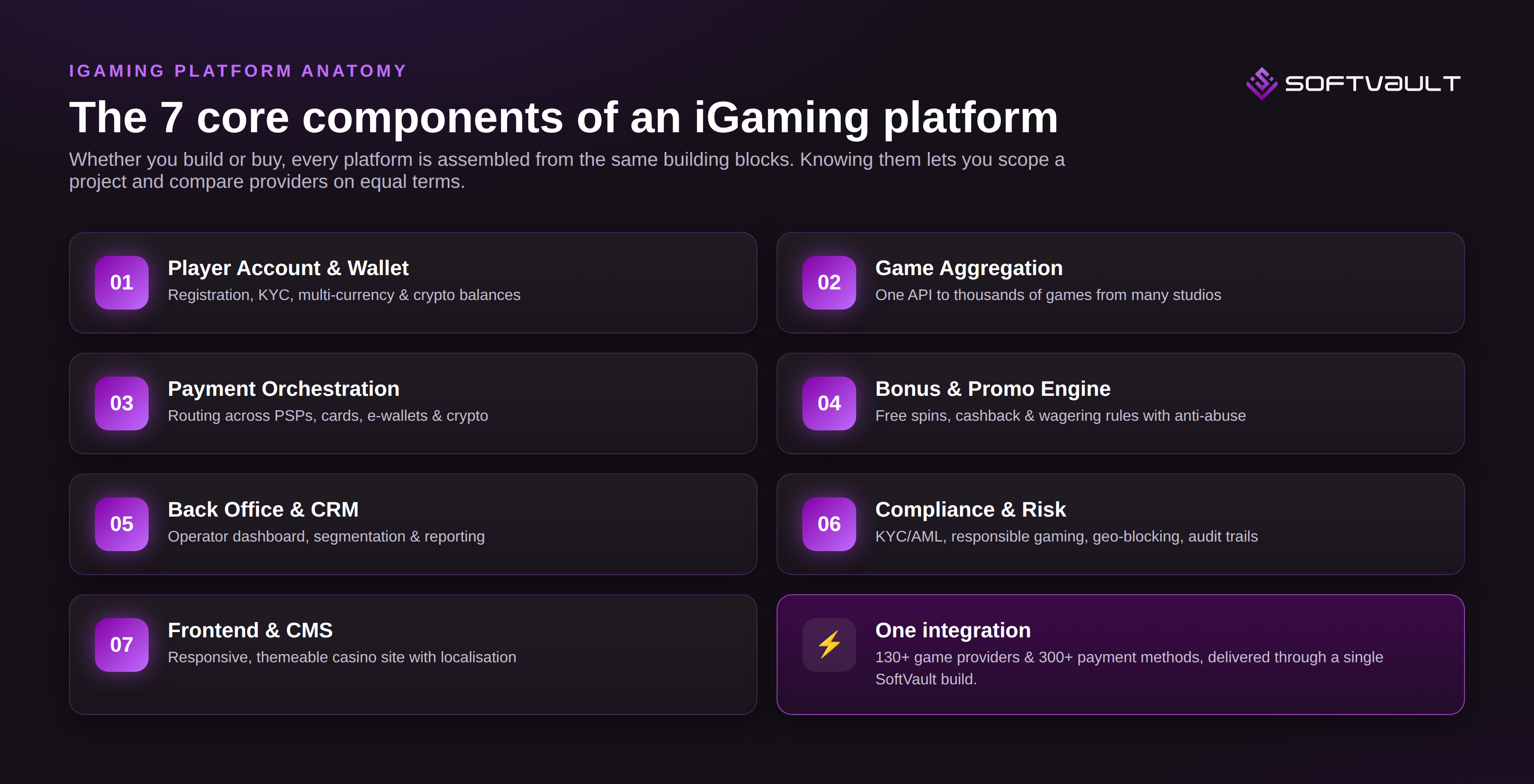Screen dimensions: 1534x784
Task: Click the Compliance & Risk title
Action: pyautogui.click(x=970, y=509)
